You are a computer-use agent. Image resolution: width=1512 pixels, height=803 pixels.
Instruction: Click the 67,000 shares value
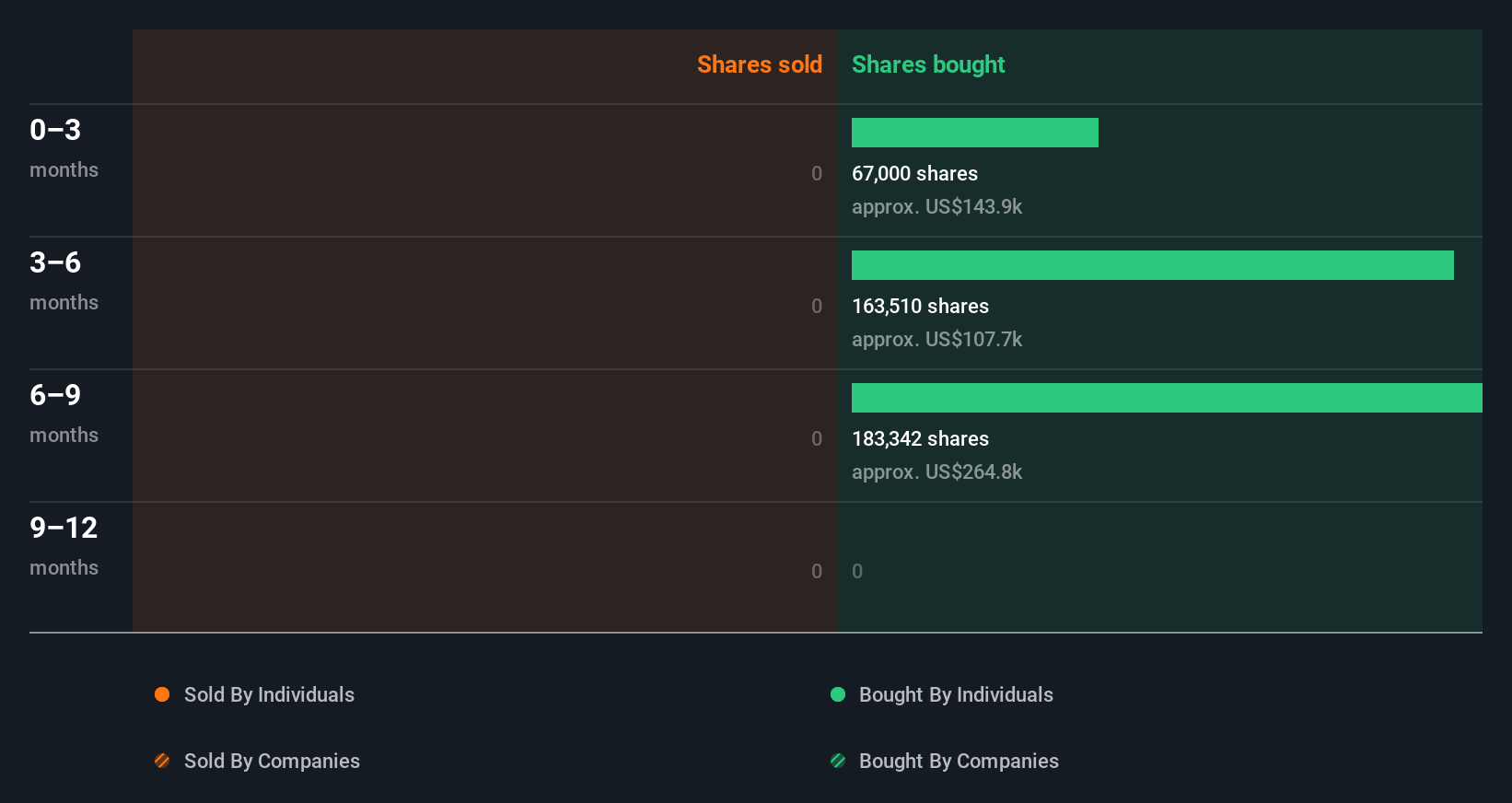914,174
